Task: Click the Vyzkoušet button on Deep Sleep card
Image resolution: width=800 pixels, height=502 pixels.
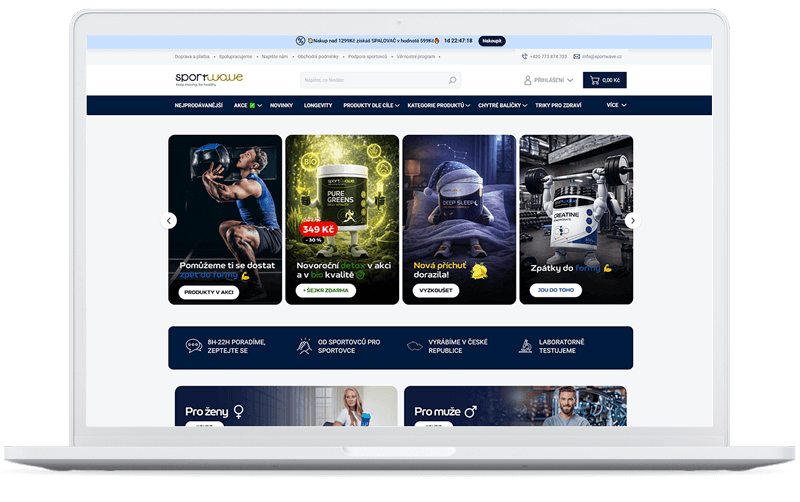Action: (436, 291)
